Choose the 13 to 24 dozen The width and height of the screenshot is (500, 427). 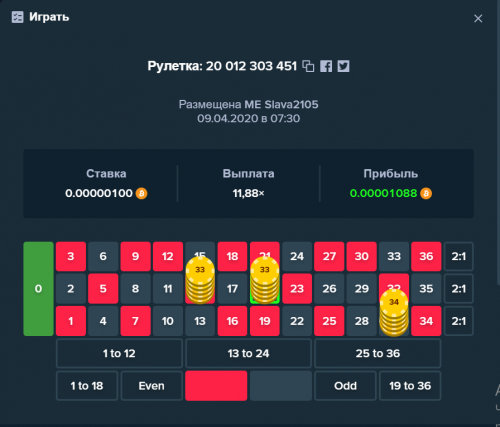248,353
